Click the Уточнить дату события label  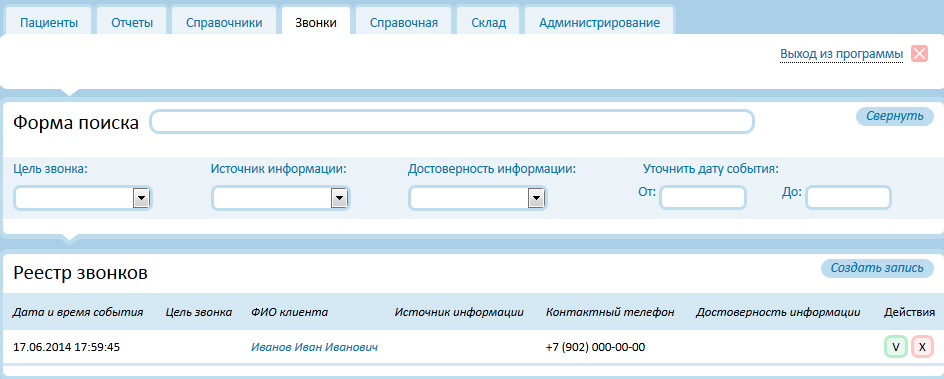click(x=711, y=168)
